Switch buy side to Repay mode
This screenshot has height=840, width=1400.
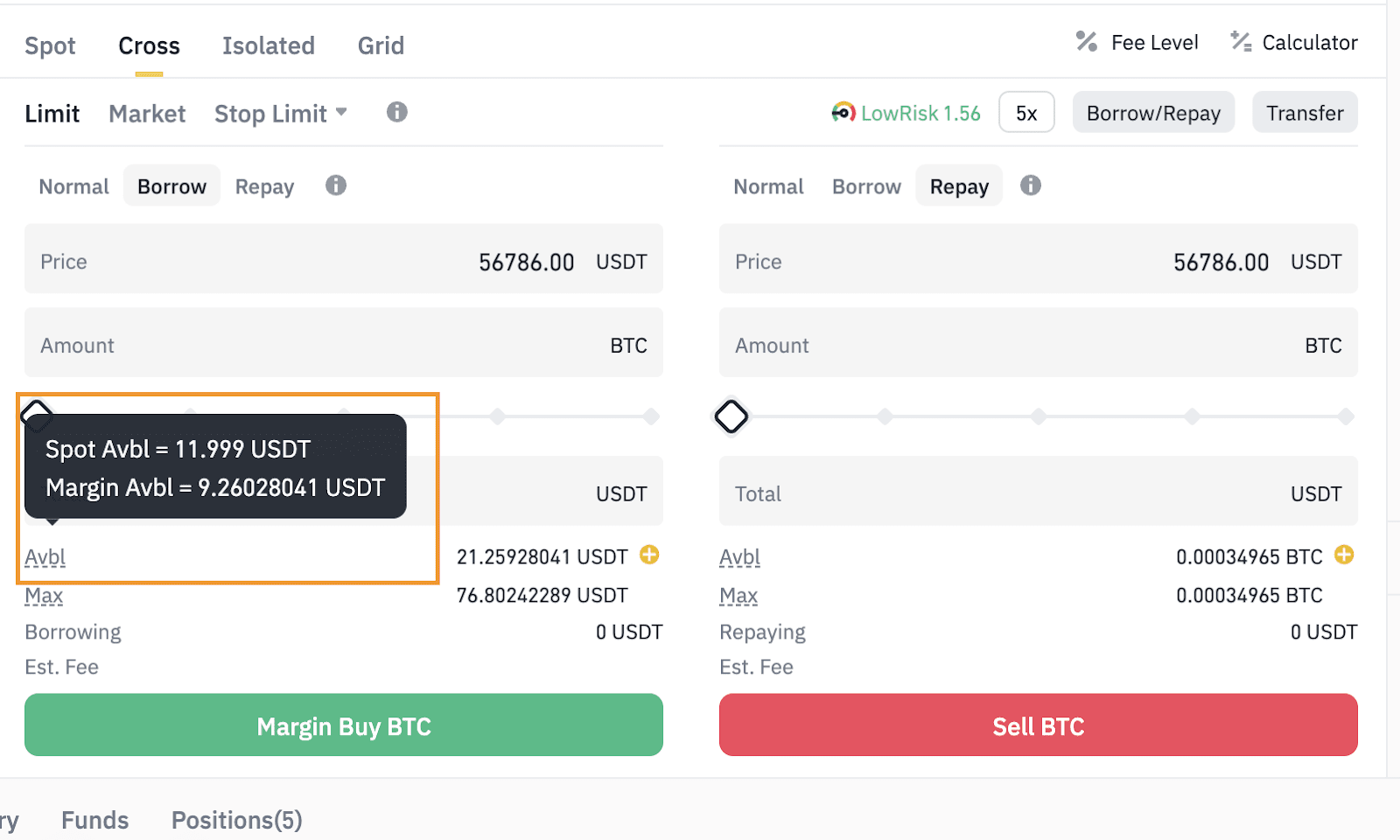pyautogui.click(x=264, y=186)
